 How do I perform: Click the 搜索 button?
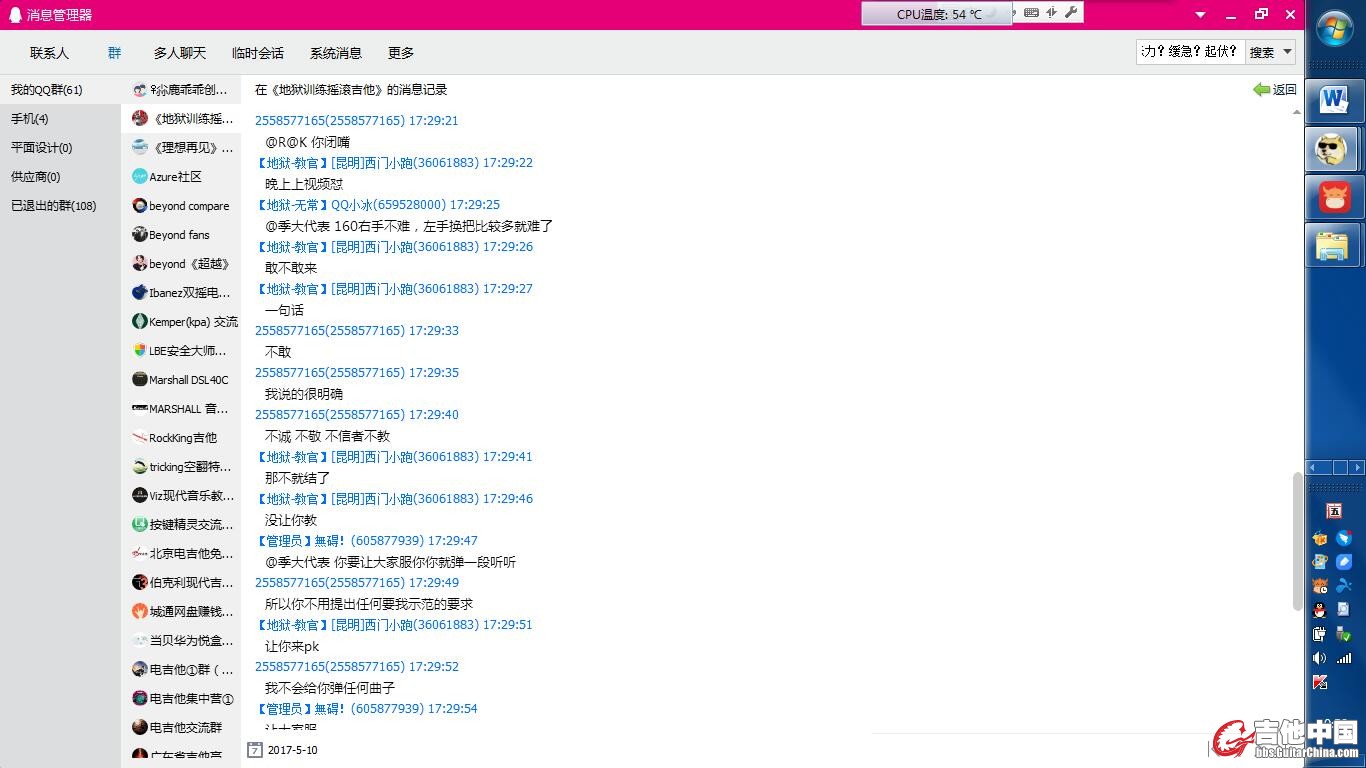(x=1262, y=52)
